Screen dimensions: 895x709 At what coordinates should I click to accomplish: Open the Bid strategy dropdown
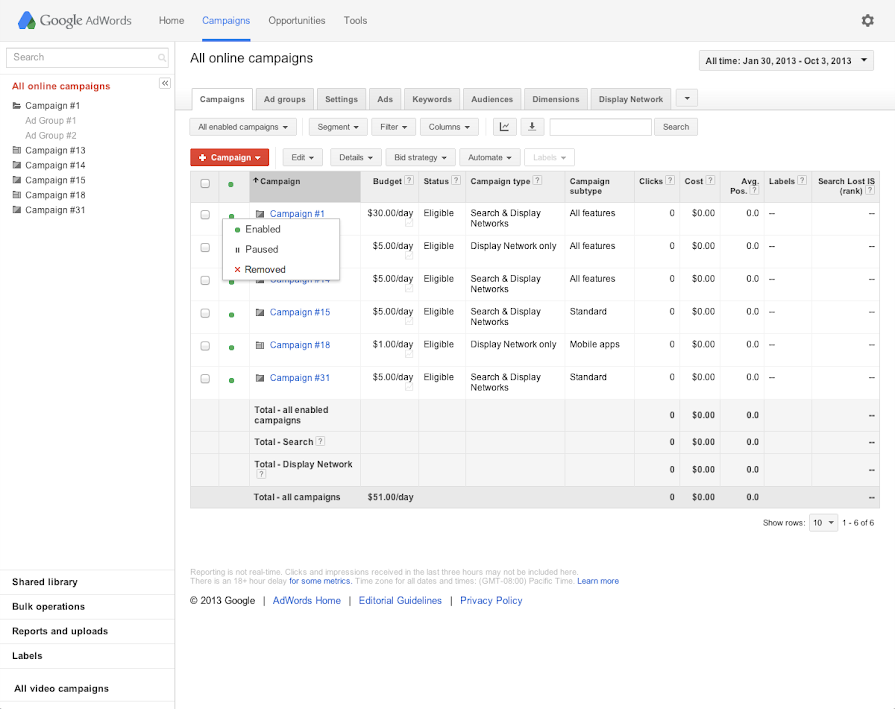(420, 158)
